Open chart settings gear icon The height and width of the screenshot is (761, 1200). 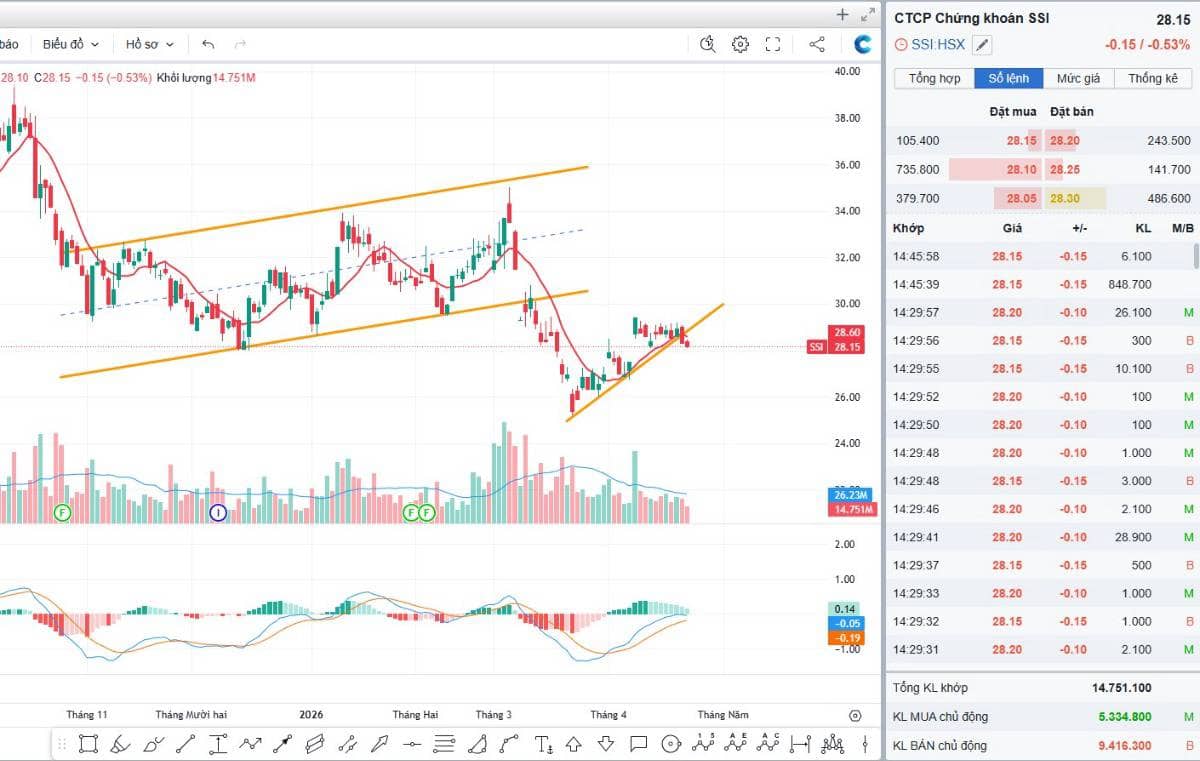tap(740, 44)
